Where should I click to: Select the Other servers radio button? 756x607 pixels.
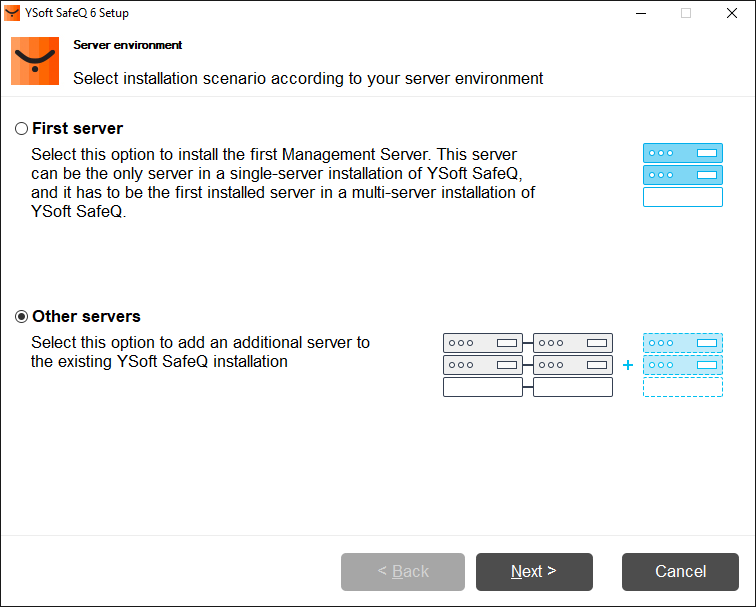(21, 317)
